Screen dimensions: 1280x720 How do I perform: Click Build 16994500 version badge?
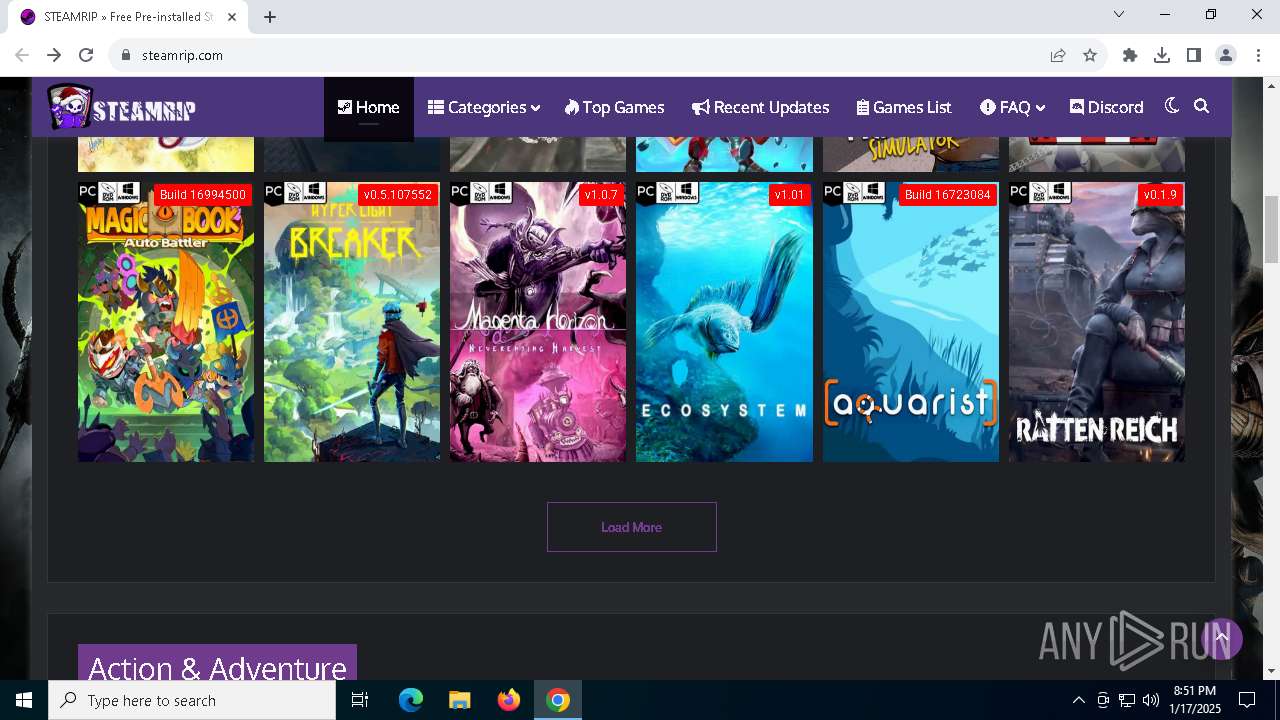(x=203, y=195)
